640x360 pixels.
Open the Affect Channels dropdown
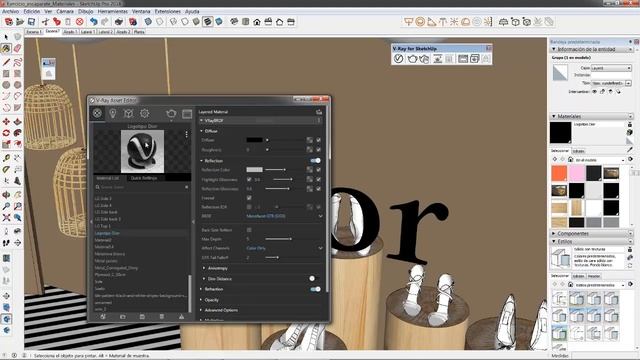284,248
